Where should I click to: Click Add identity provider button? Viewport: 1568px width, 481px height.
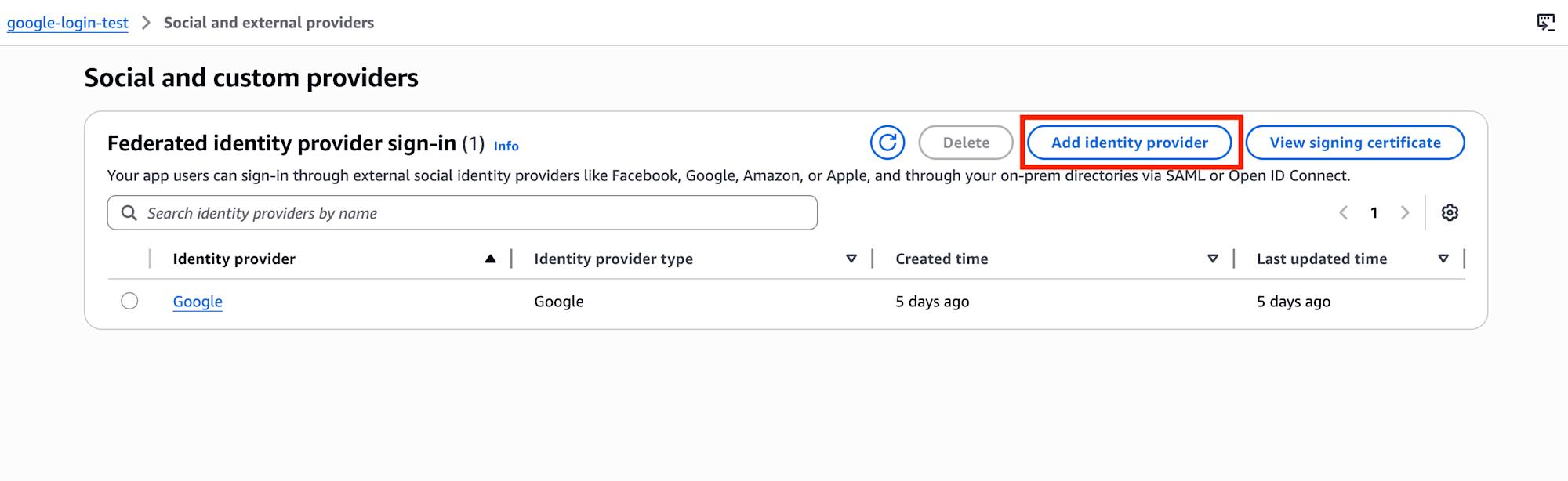tap(1129, 143)
